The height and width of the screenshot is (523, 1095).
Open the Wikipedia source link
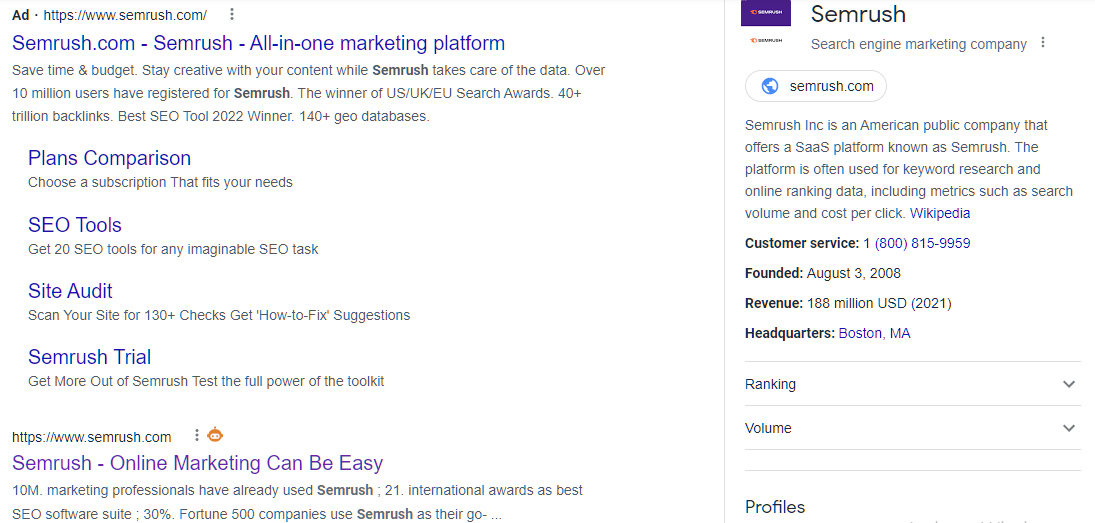tap(940, 213)
